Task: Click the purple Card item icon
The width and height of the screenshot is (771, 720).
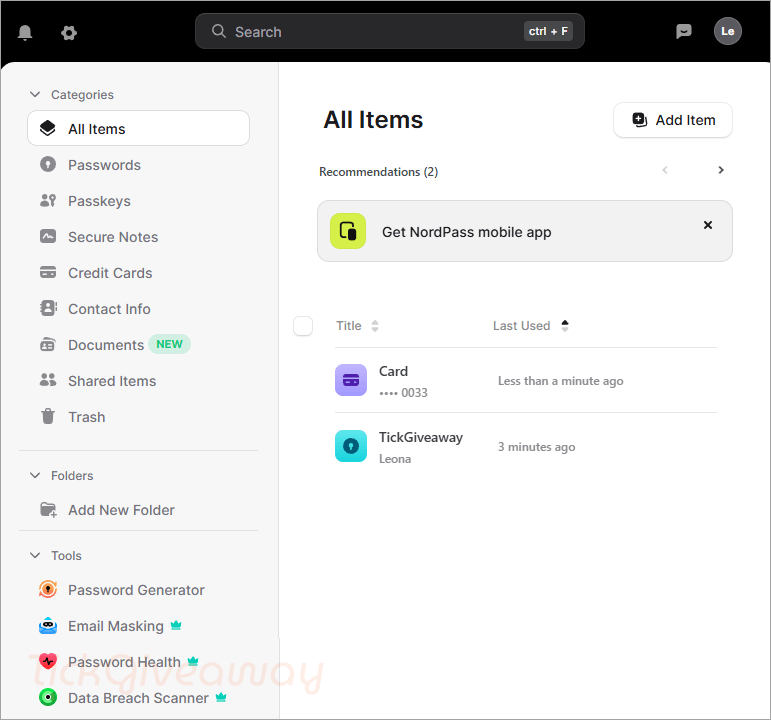Action: [x=351, y=380]
